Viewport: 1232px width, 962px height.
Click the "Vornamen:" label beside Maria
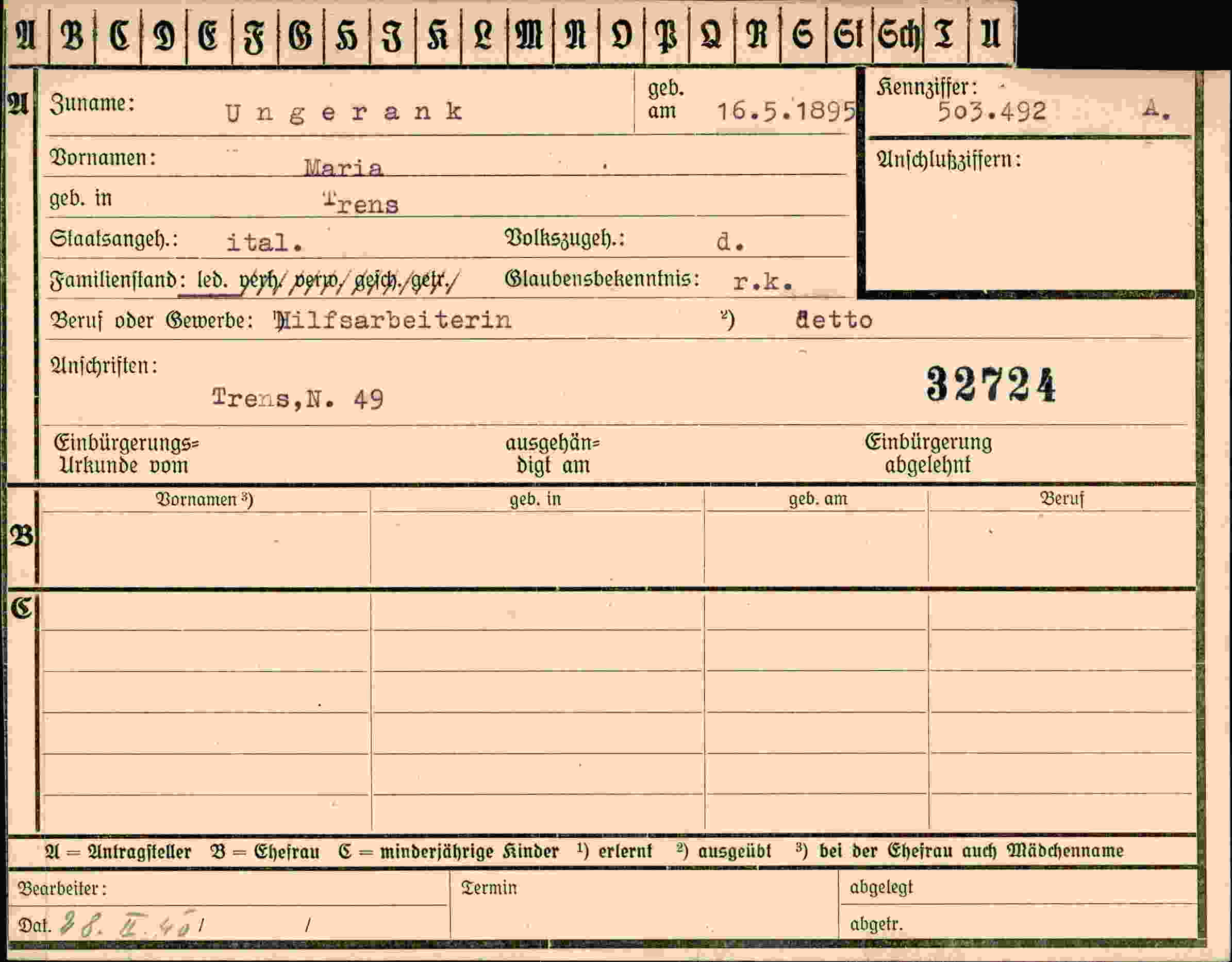103,158
